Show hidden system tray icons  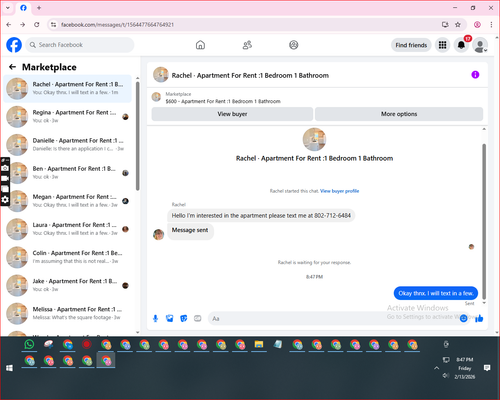(x=436, y=368)
